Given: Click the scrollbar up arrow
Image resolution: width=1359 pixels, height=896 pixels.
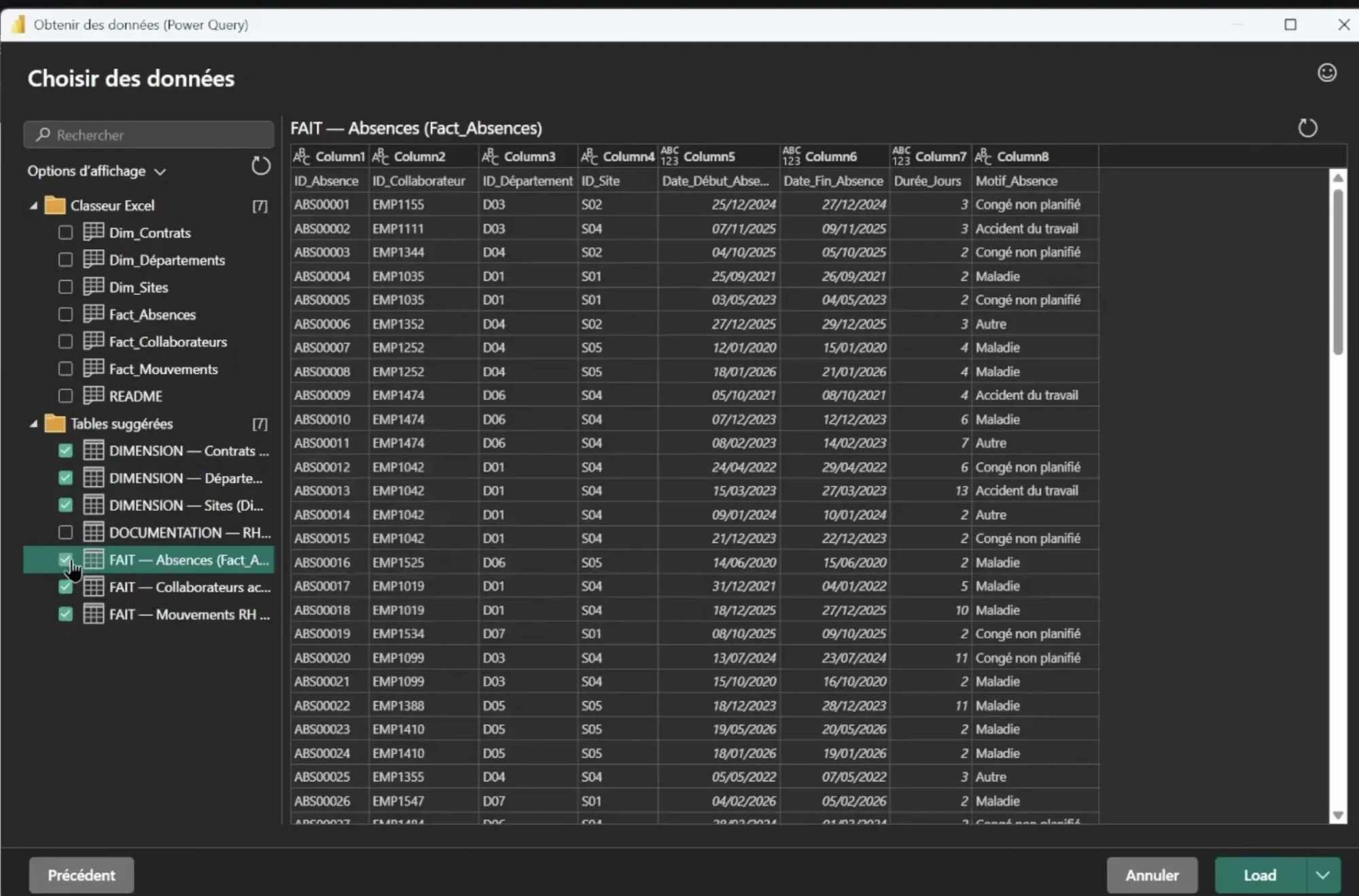Looking at the screenshot, I should click(x=1338, y=178).
